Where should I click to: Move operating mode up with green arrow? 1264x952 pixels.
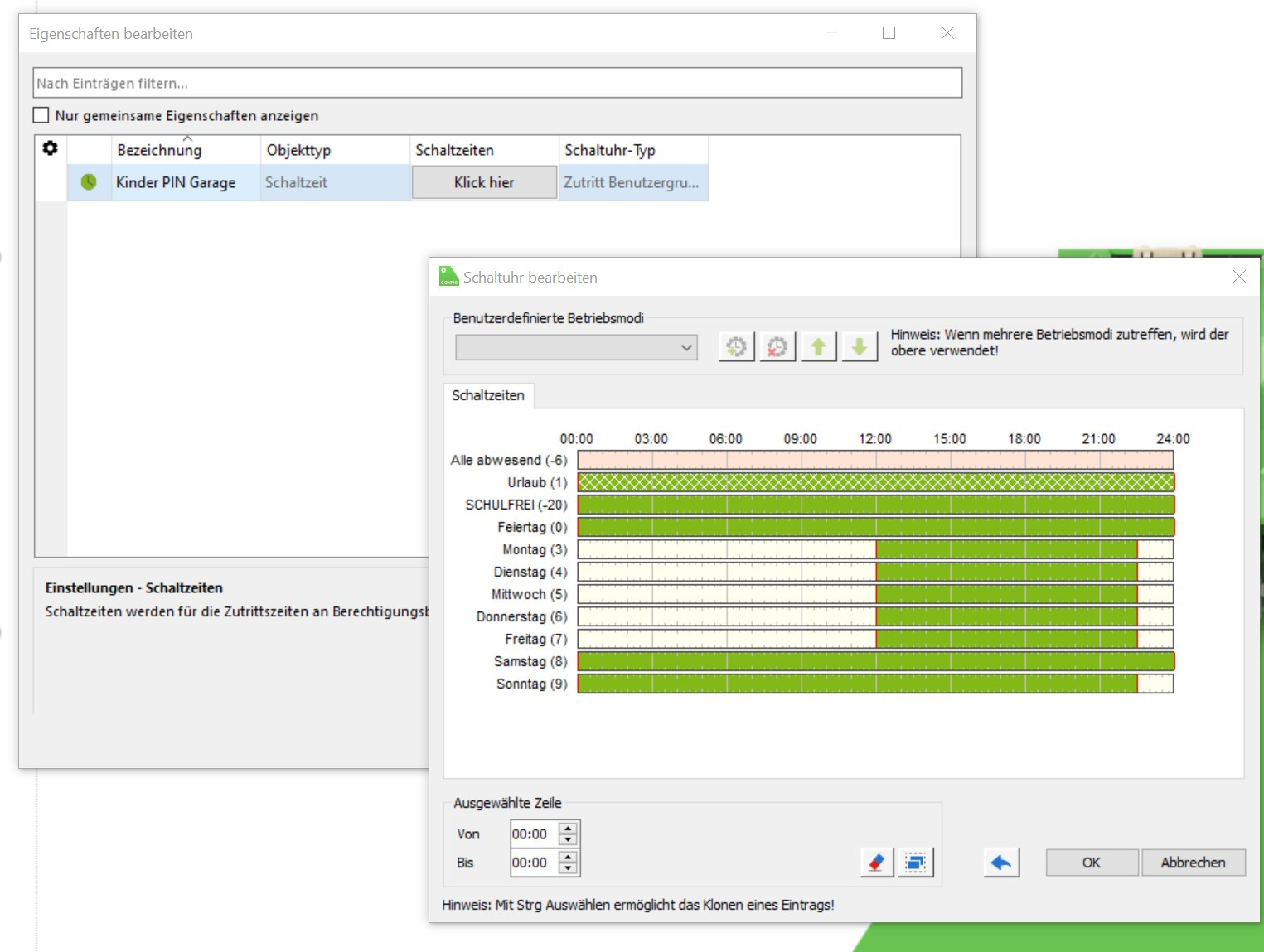pos(818,346)
